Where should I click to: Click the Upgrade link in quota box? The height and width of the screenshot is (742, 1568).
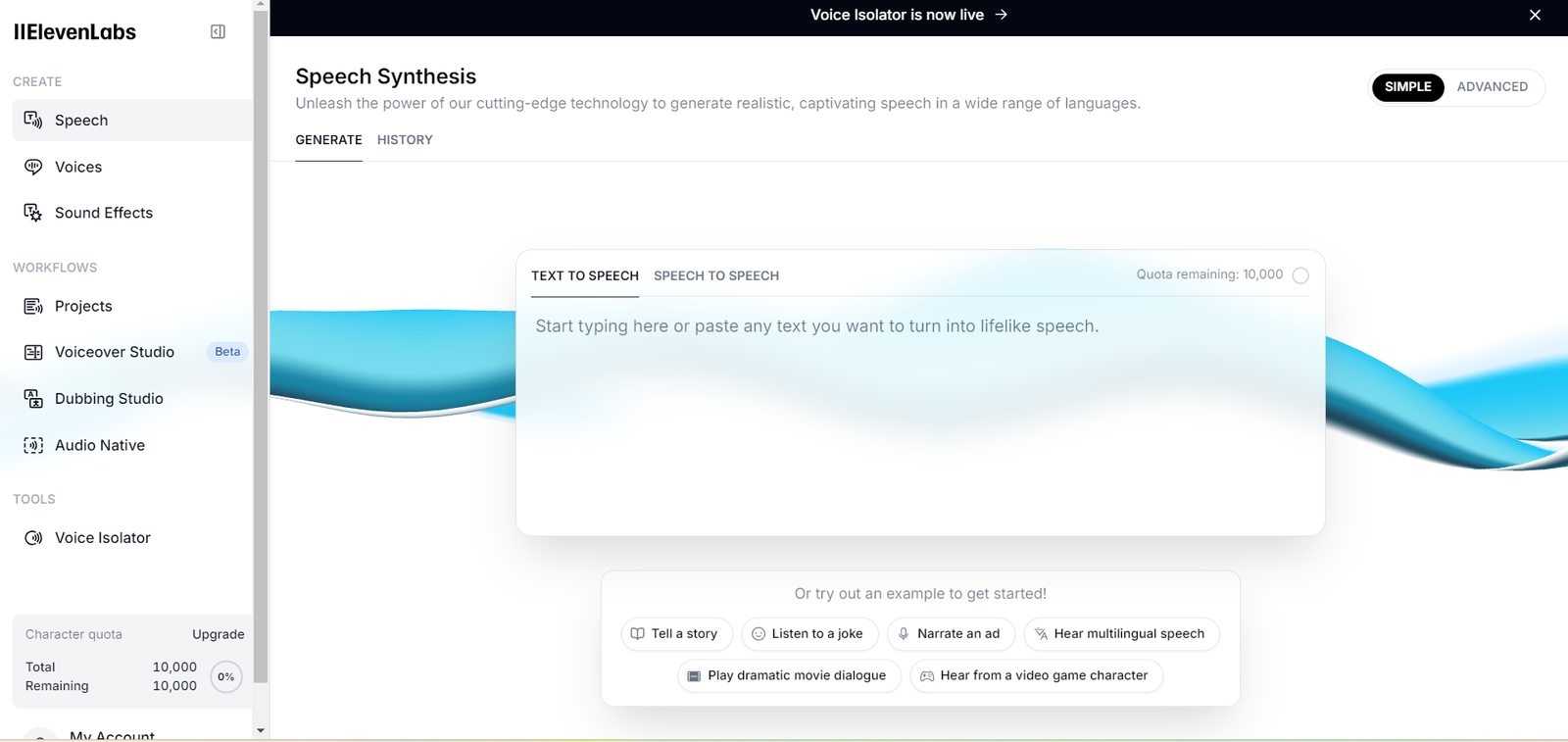click(x=218, y=634)
